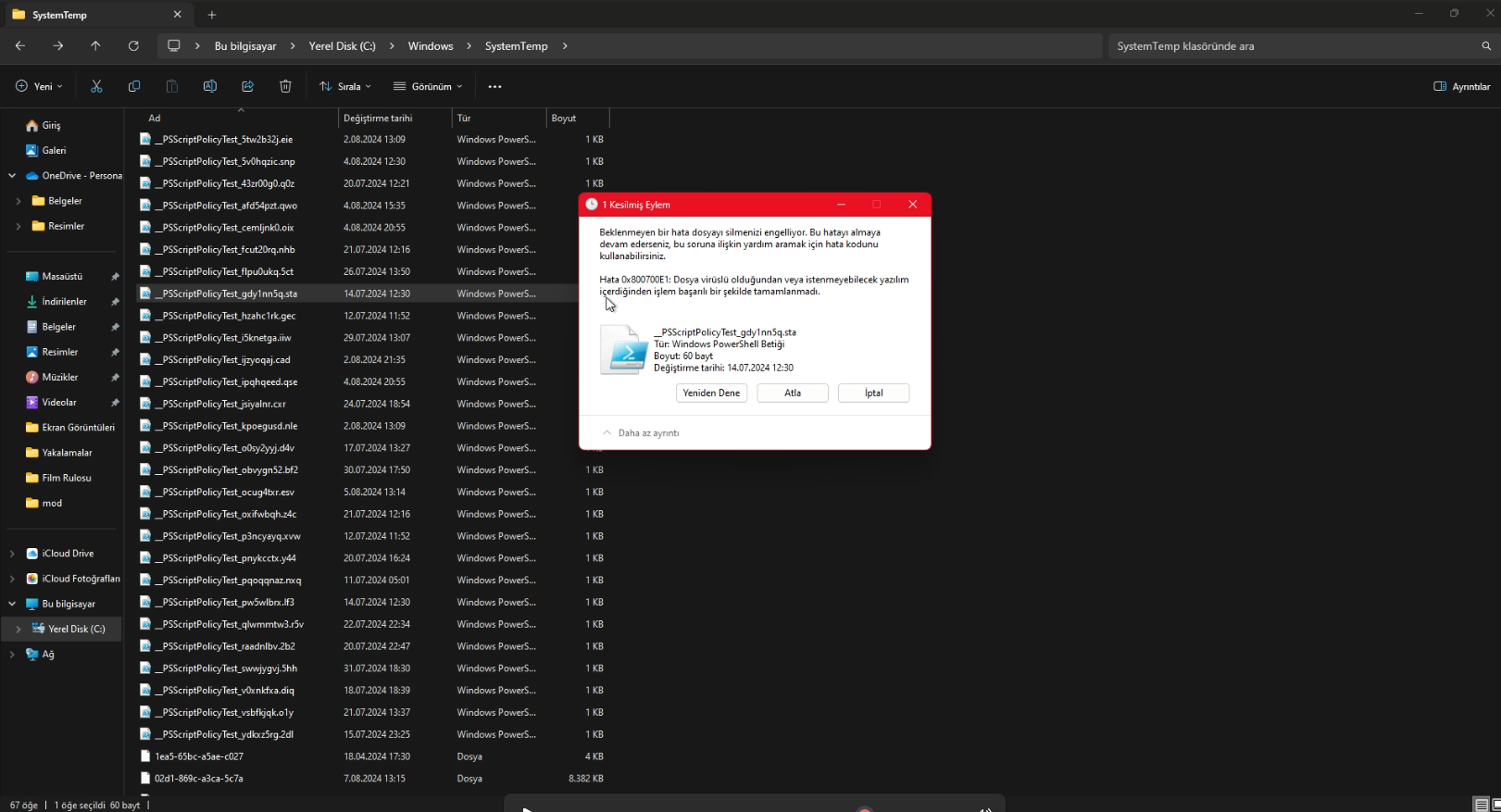Click Windows in the address breadcrumb

431,46
